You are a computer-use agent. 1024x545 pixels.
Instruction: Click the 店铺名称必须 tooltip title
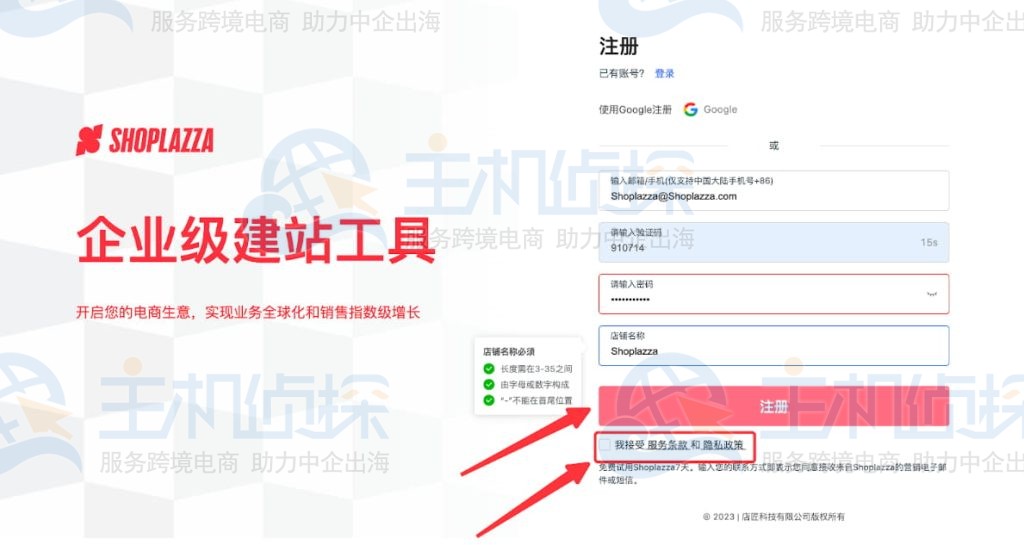click(x=509, y=351)
